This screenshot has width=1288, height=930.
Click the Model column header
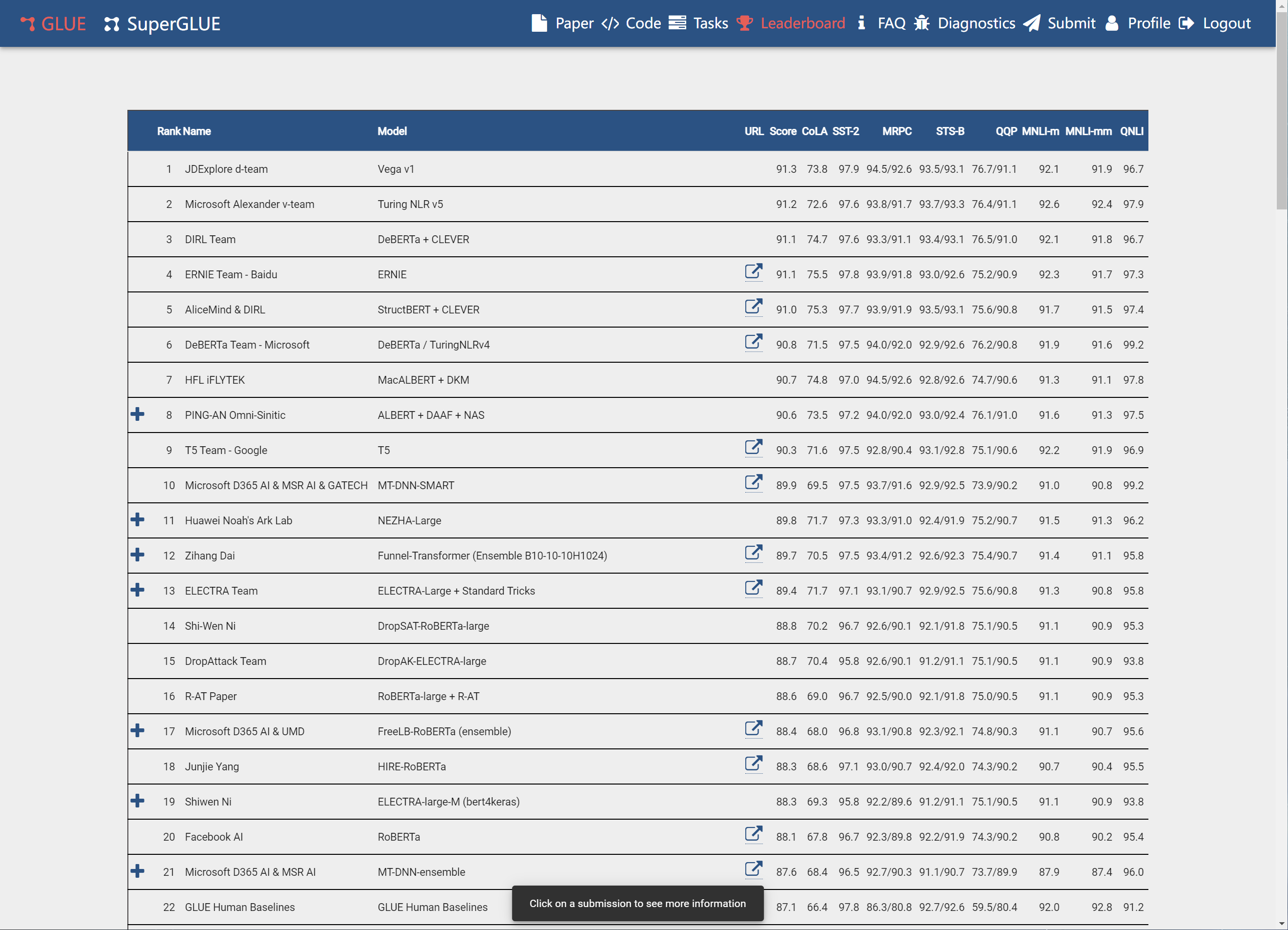coord(392,131)
